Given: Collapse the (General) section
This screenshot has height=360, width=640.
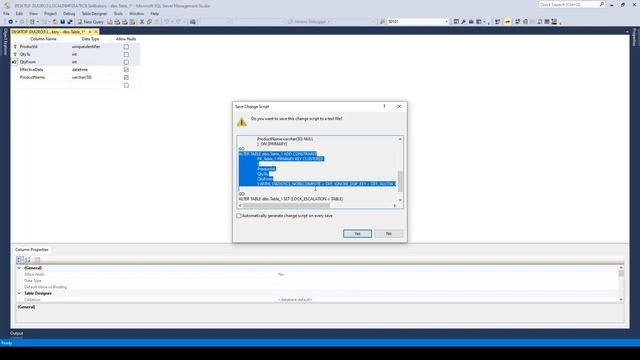Looking at the screenshot, I should (19, 268).
